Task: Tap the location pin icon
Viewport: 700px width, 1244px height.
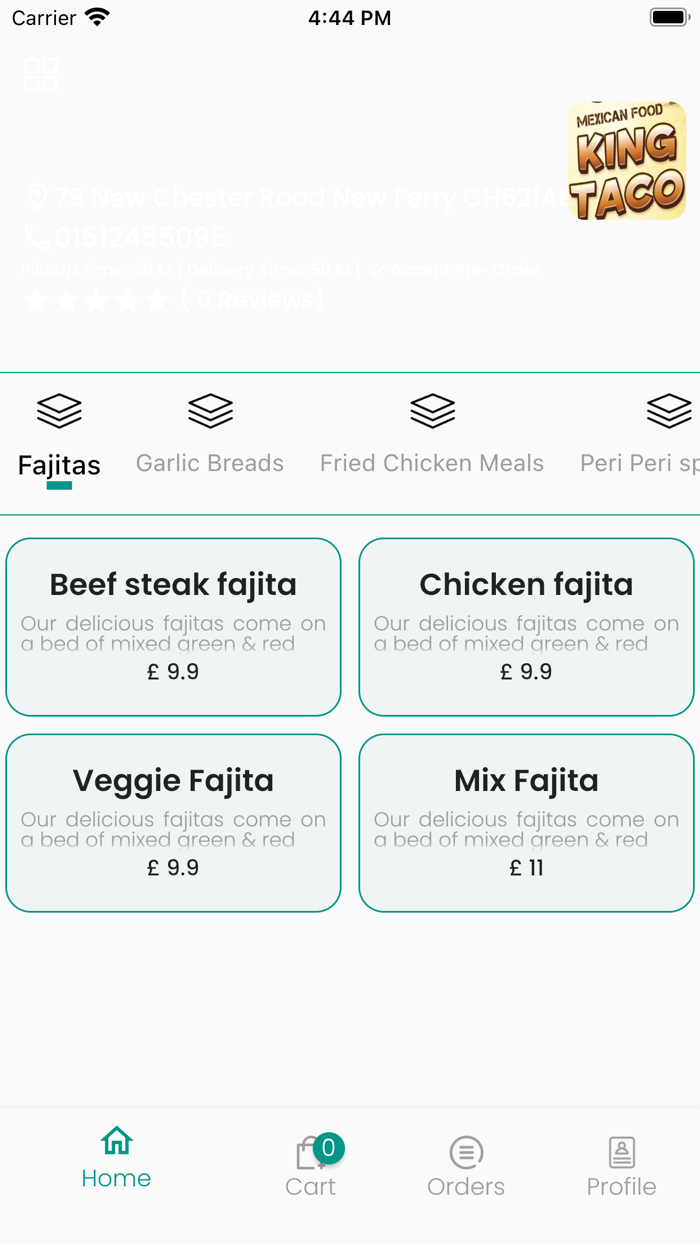Action: (x=37, y=197)
